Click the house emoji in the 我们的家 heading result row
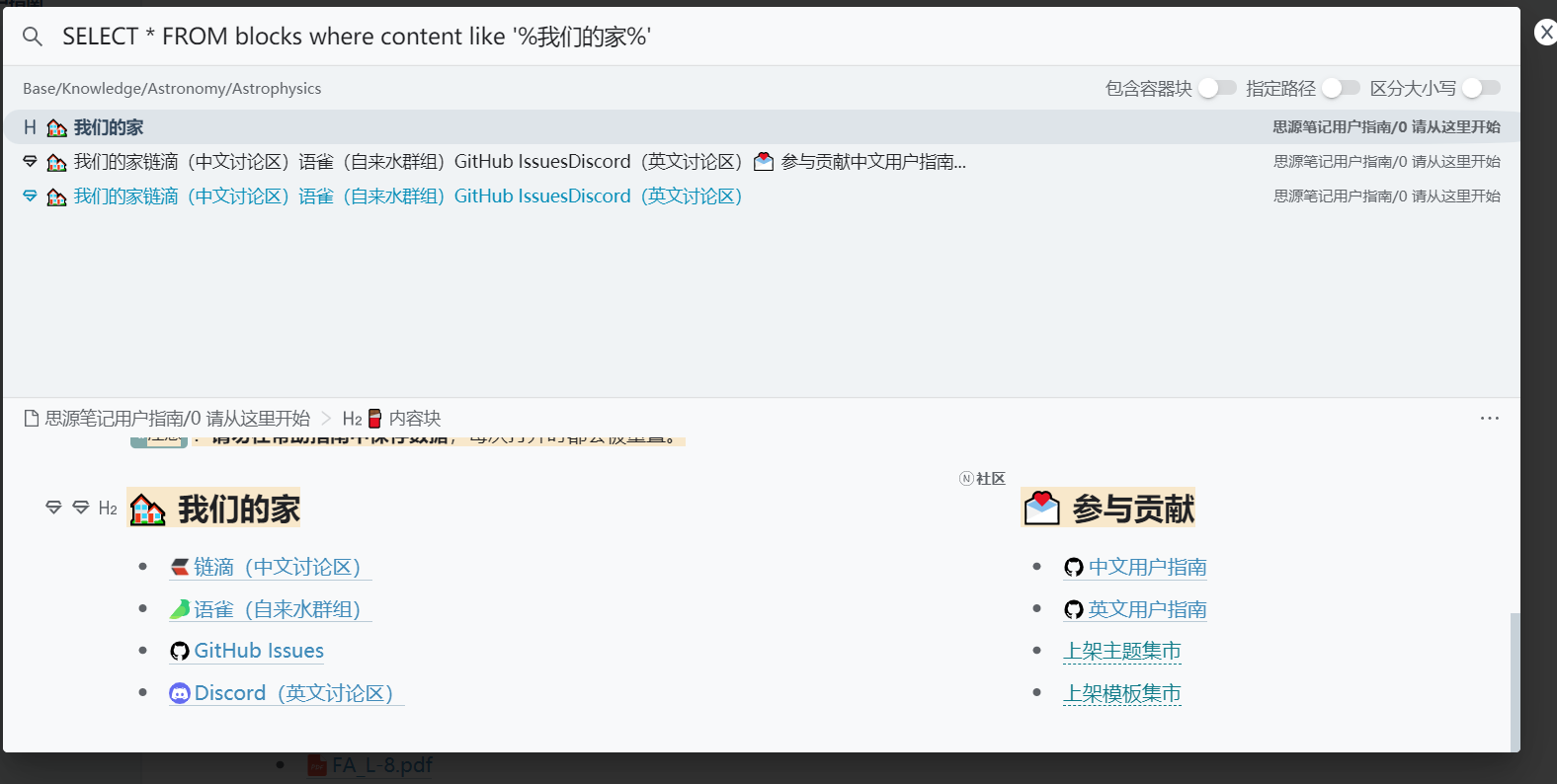1557x784 pixels. coord(57,128)
